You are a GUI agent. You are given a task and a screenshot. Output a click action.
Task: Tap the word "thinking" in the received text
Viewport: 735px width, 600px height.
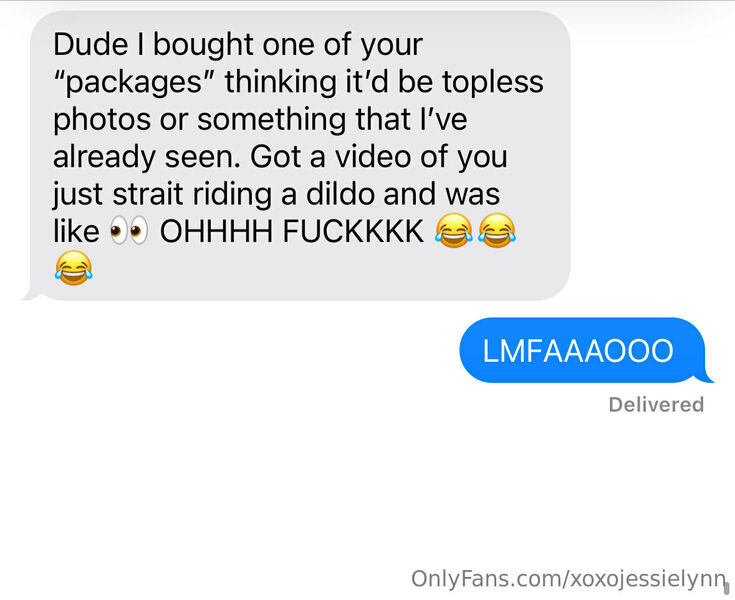[x=280, y=82]
